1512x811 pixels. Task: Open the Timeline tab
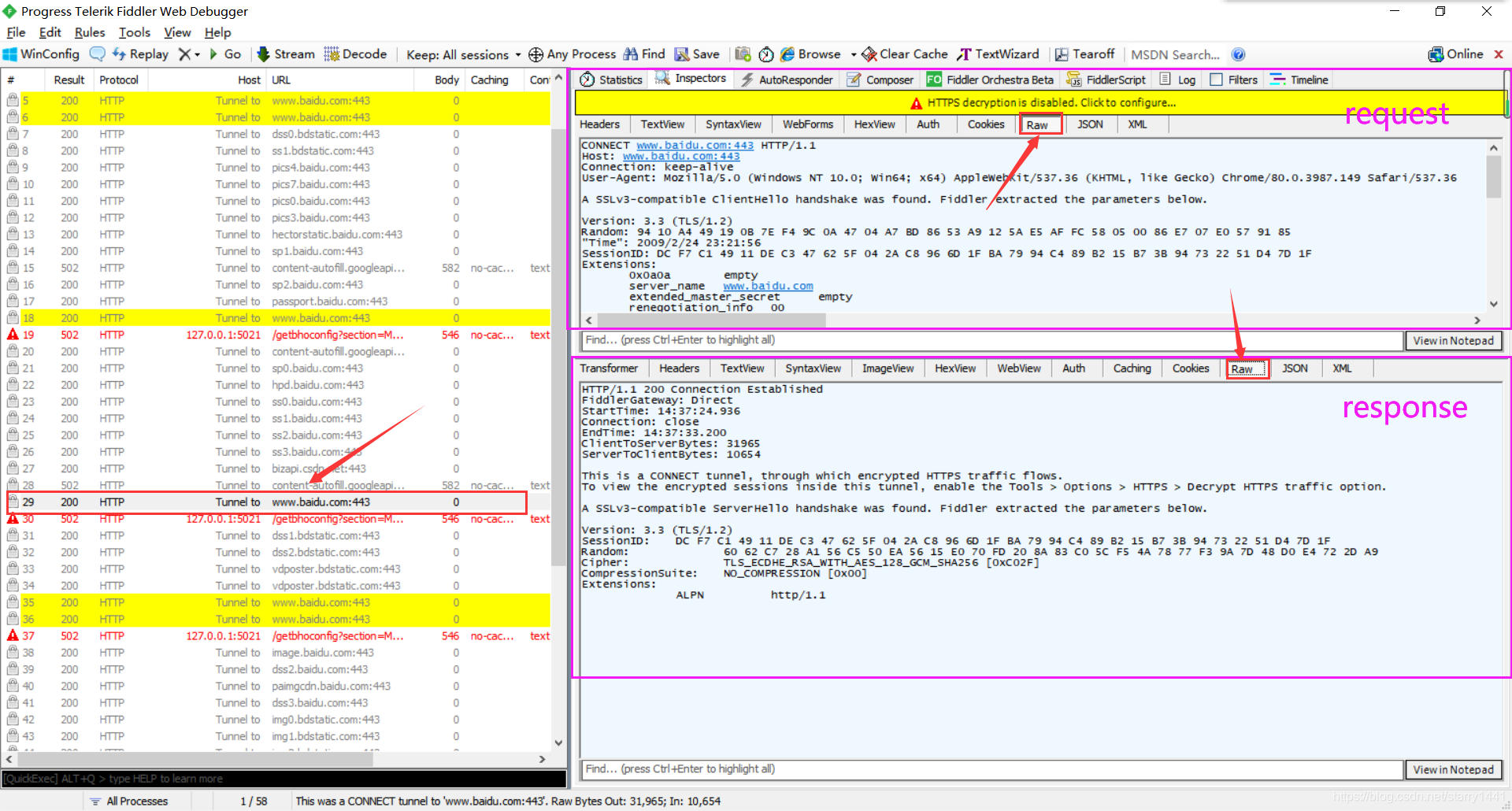(1299, 80)
